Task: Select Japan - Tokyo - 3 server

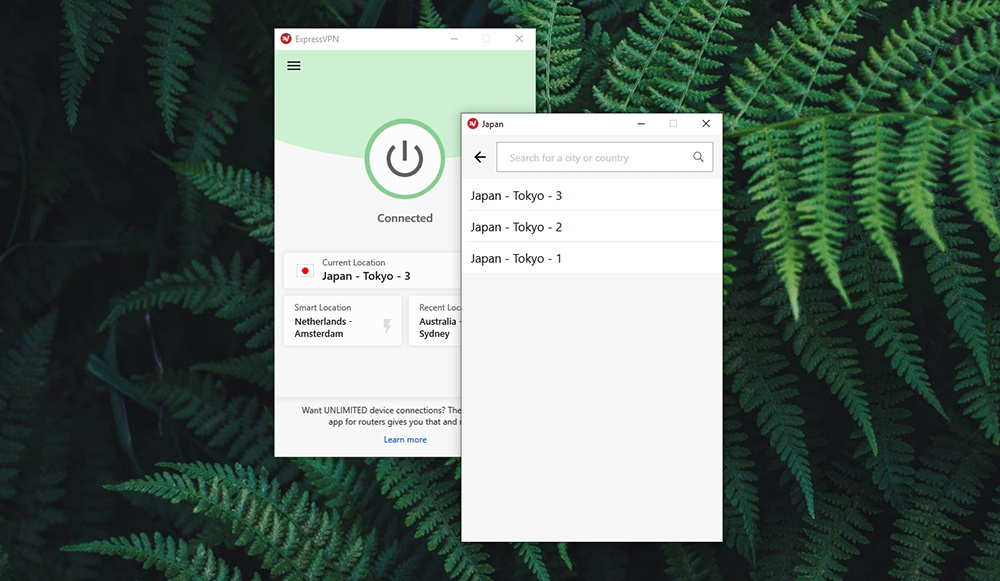Action: click(592, 195)
